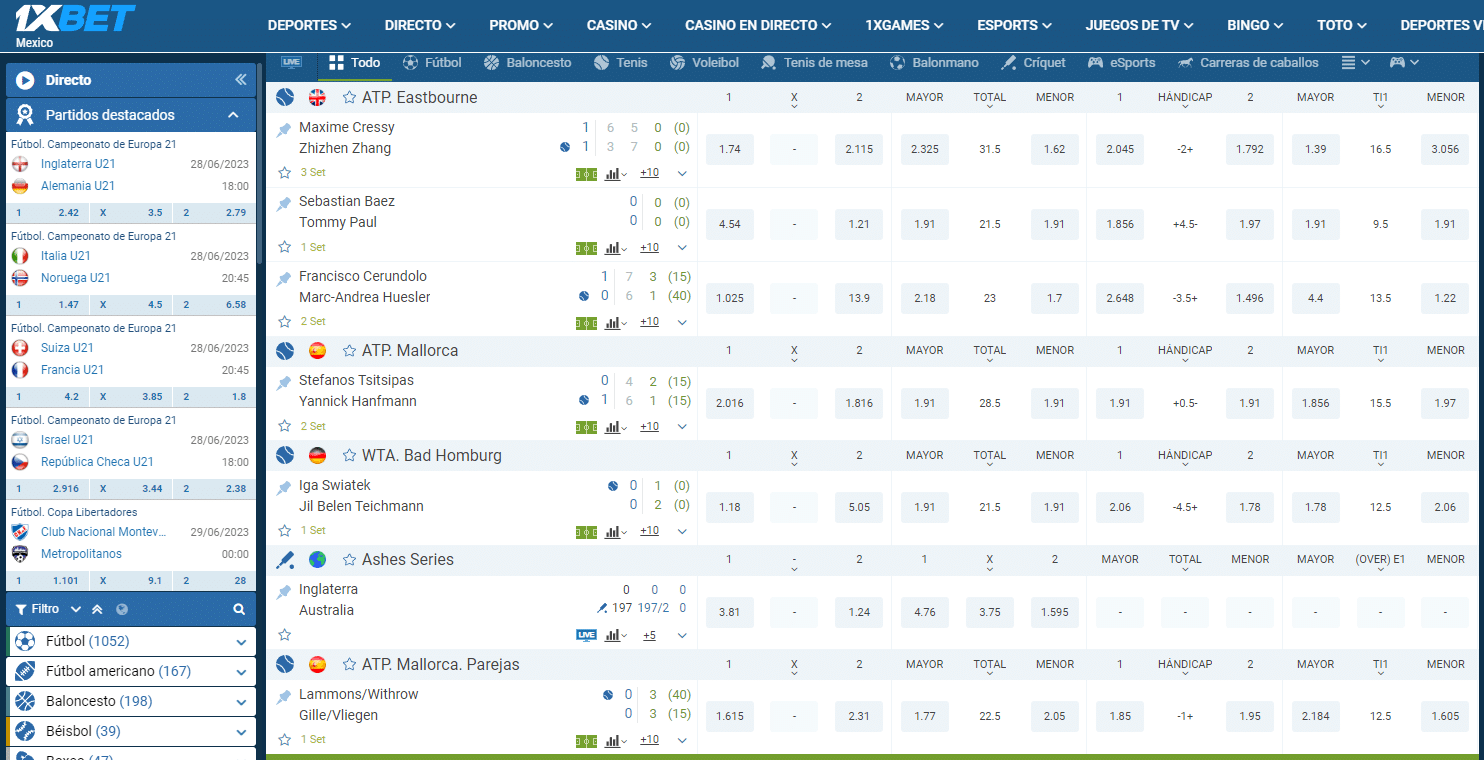Toggle favorite star for Iga Swiatek match
Screen dimensions: 1484x760
(285, 531)
